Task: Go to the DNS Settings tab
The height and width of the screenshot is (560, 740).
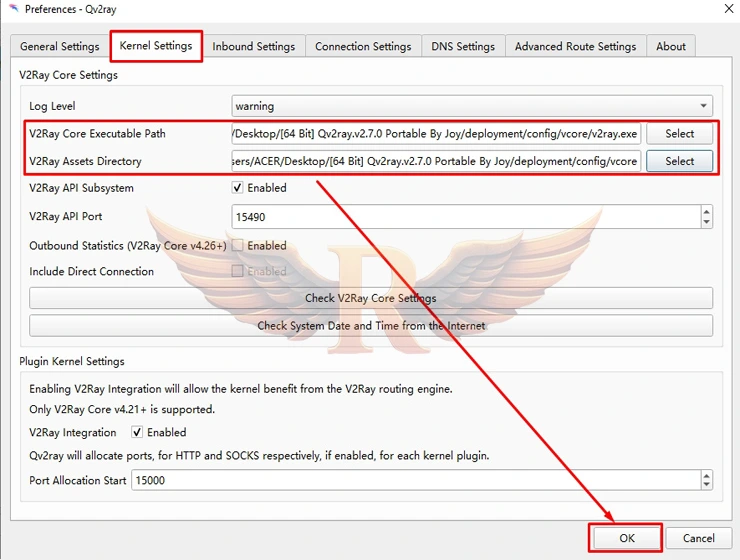Action: (x=463, y=46)
